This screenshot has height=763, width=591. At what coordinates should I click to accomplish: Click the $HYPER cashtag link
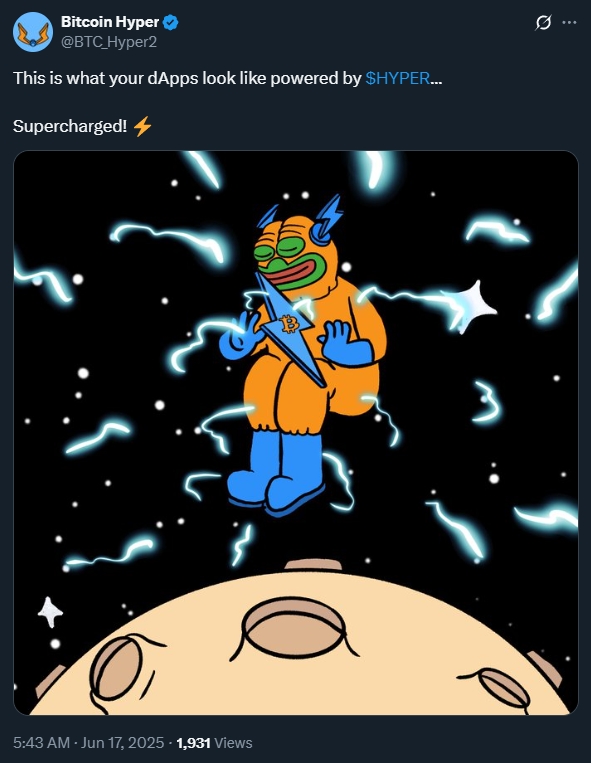click(397, 78)
